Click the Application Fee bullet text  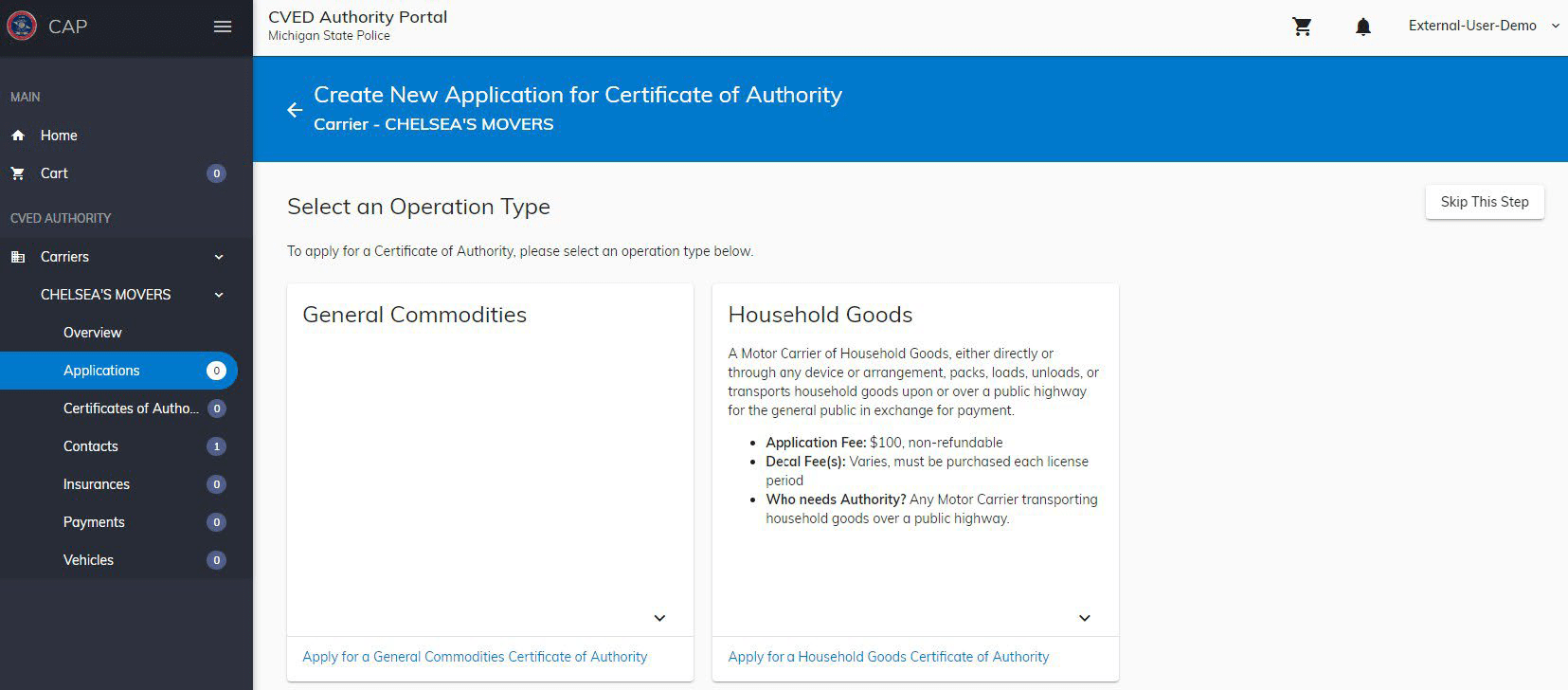[x=884, y=443]
